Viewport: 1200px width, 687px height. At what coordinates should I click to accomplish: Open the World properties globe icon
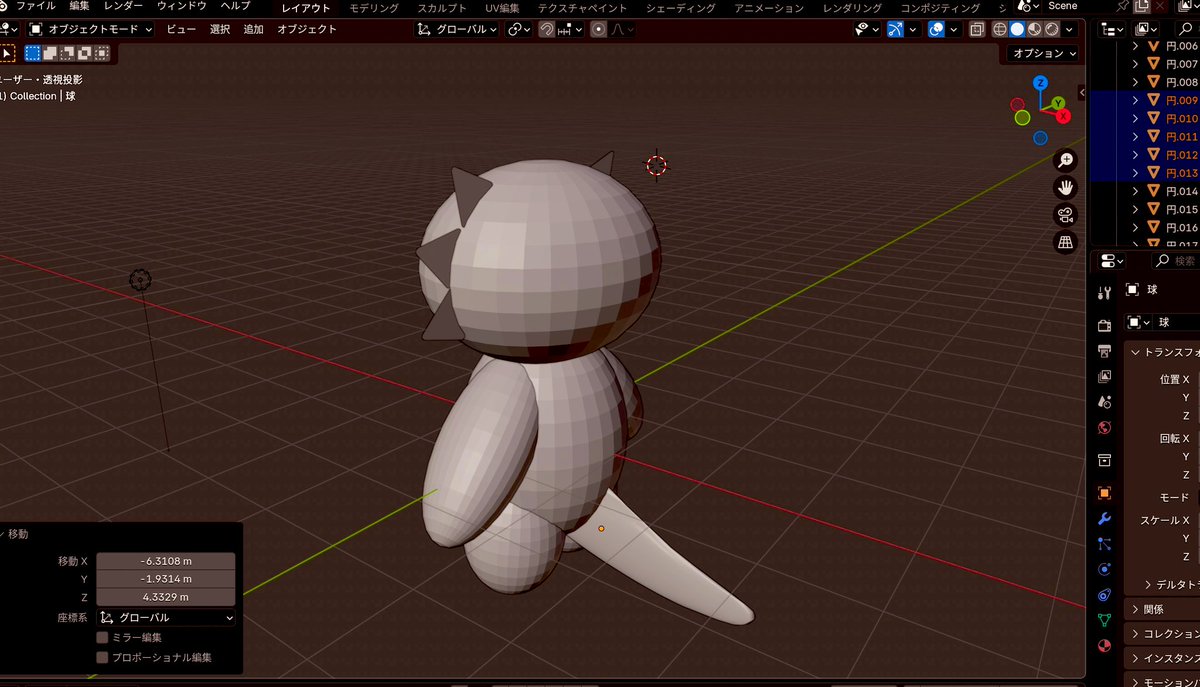point(1104,428)
